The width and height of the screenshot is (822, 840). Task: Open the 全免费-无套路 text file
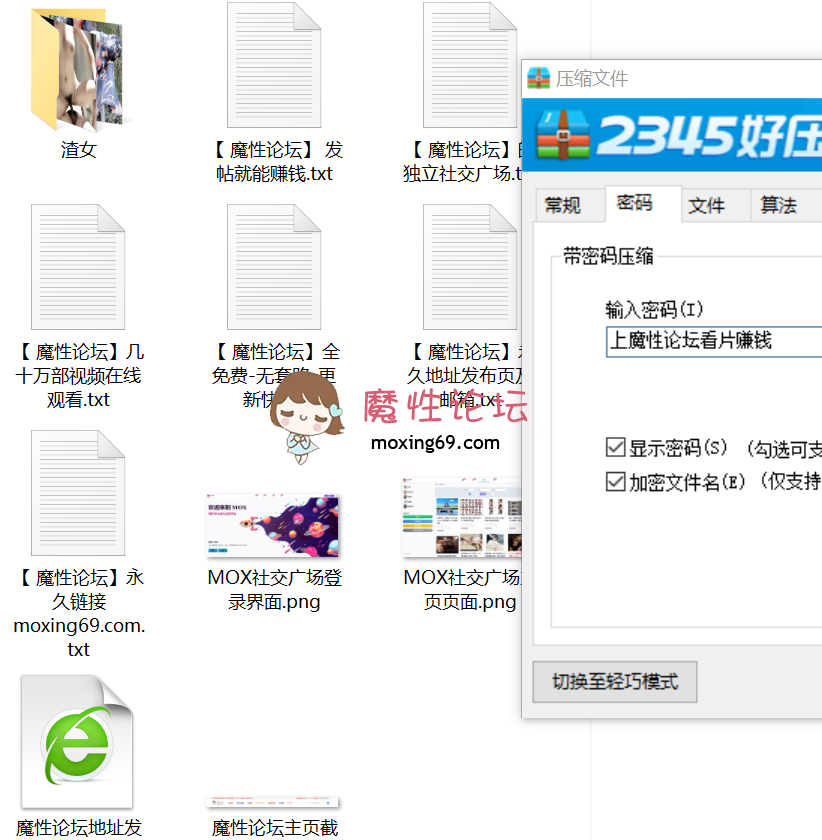[272, 265]
